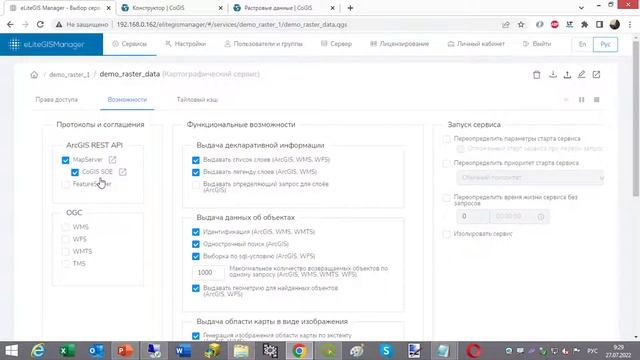
Task: Open browser extensions puzzle icon
Action: 584,24
